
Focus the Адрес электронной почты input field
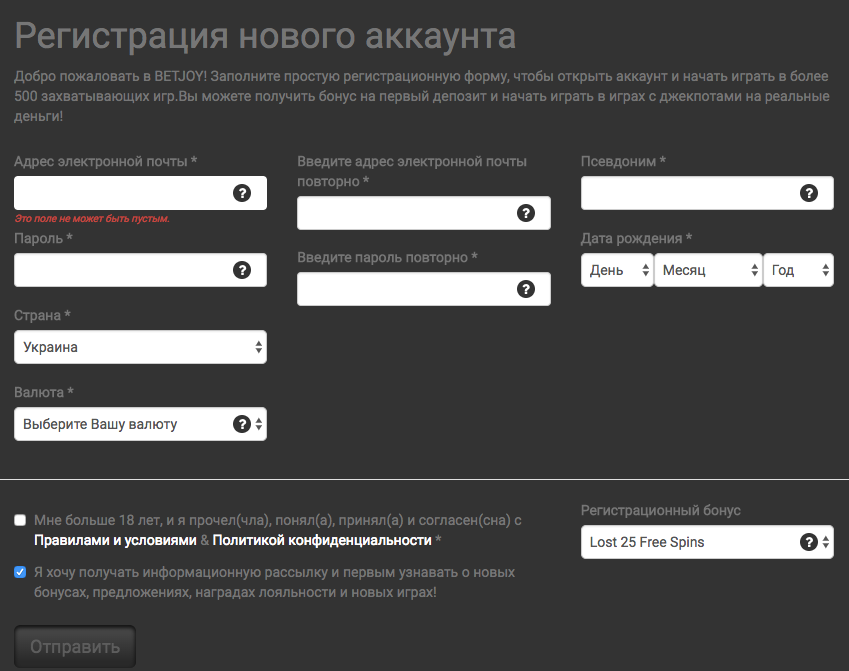tap(140, 193)
